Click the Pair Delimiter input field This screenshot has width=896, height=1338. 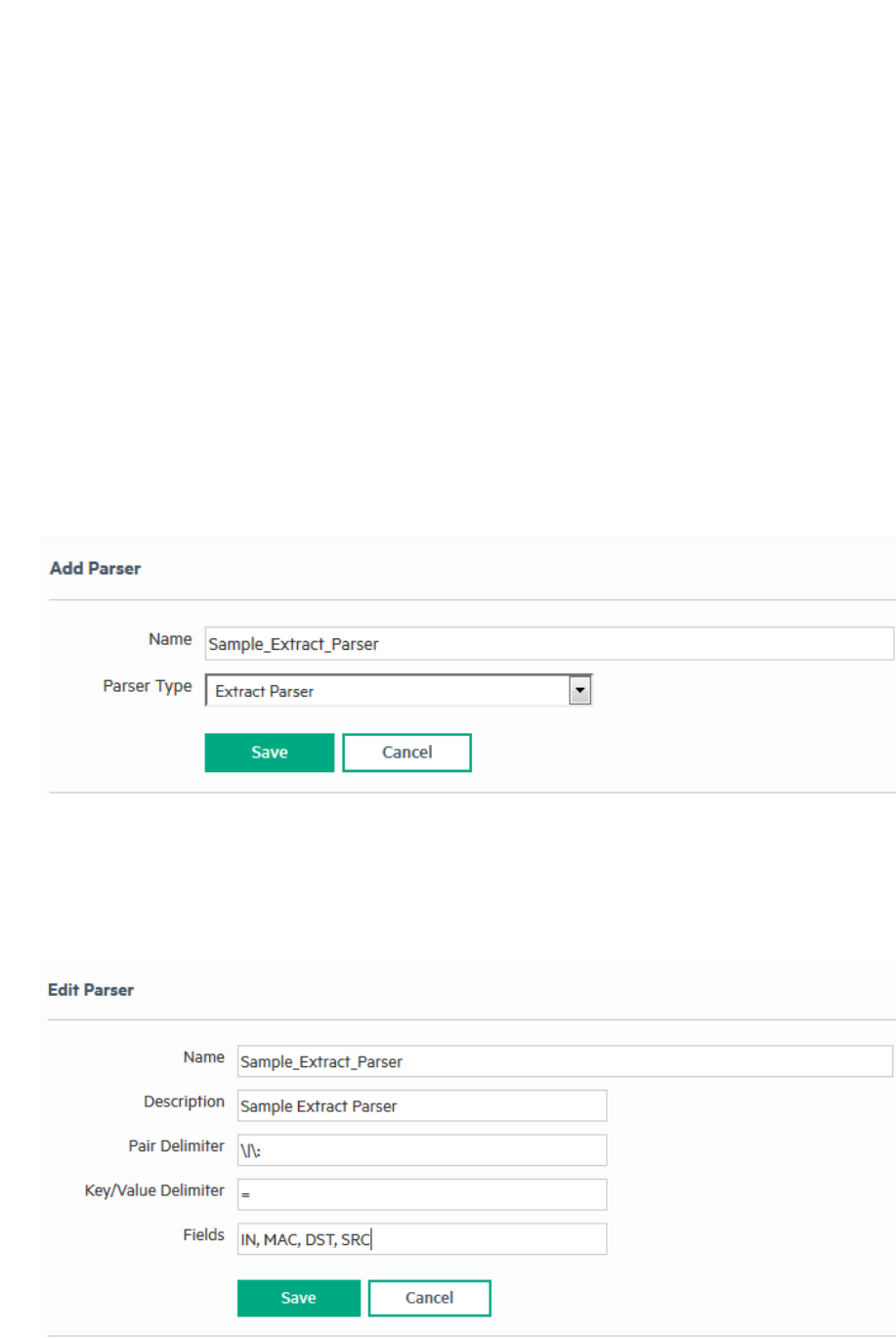pyautogui.click(x=421, y=1150)
